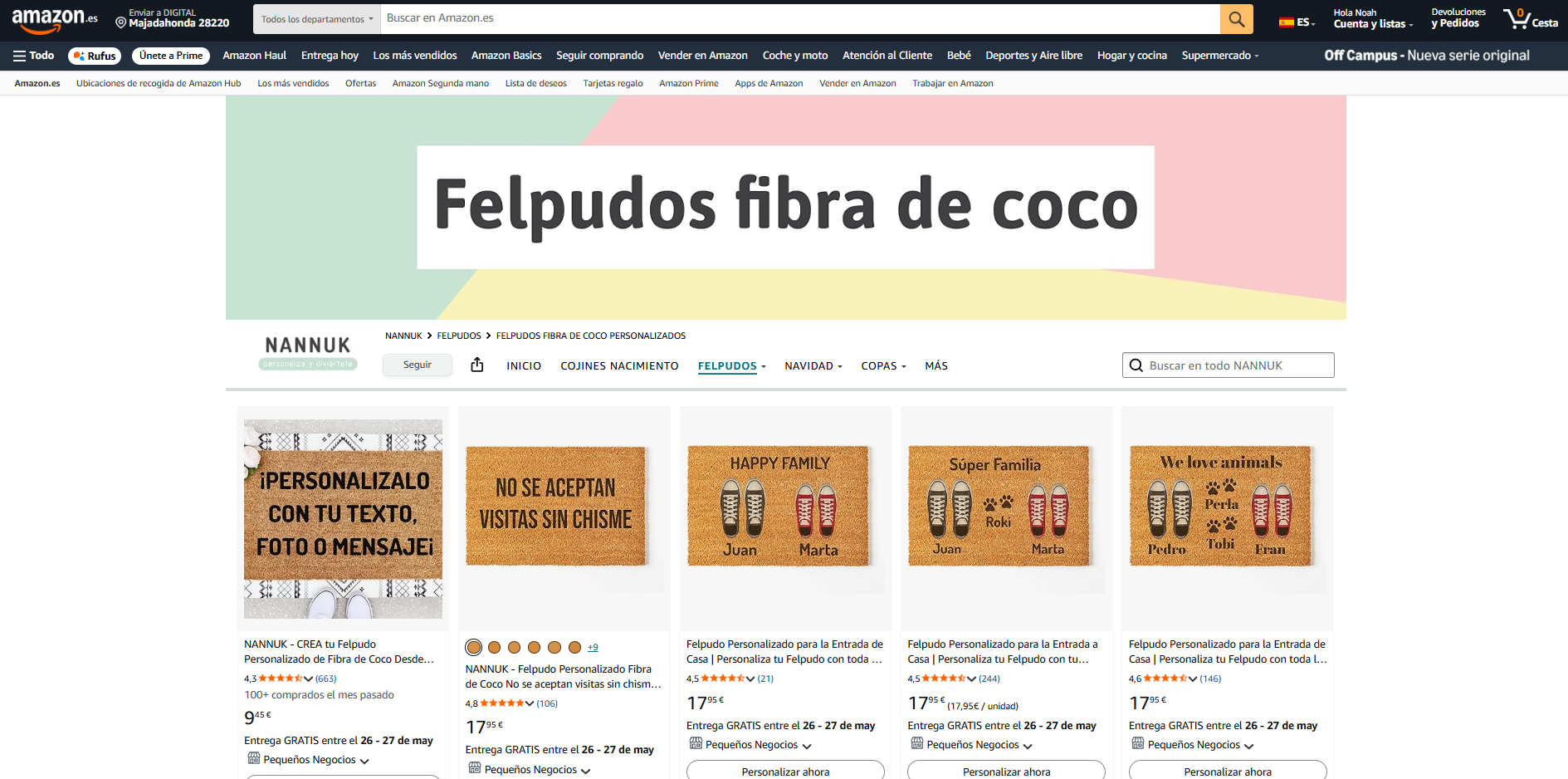Click the Off Campus Nueva serie original banner
1568x779 pixels.
(x=1426, y=56)
